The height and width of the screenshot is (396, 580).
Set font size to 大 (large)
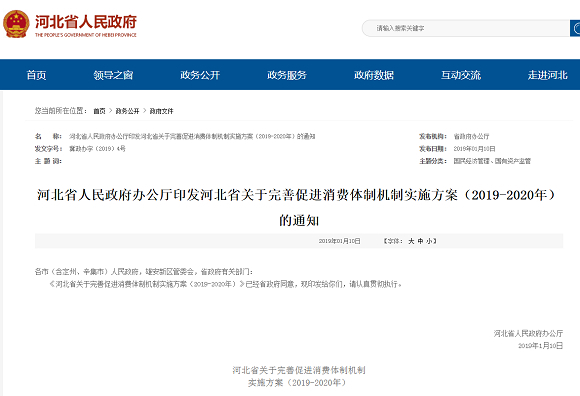point(411,241)
